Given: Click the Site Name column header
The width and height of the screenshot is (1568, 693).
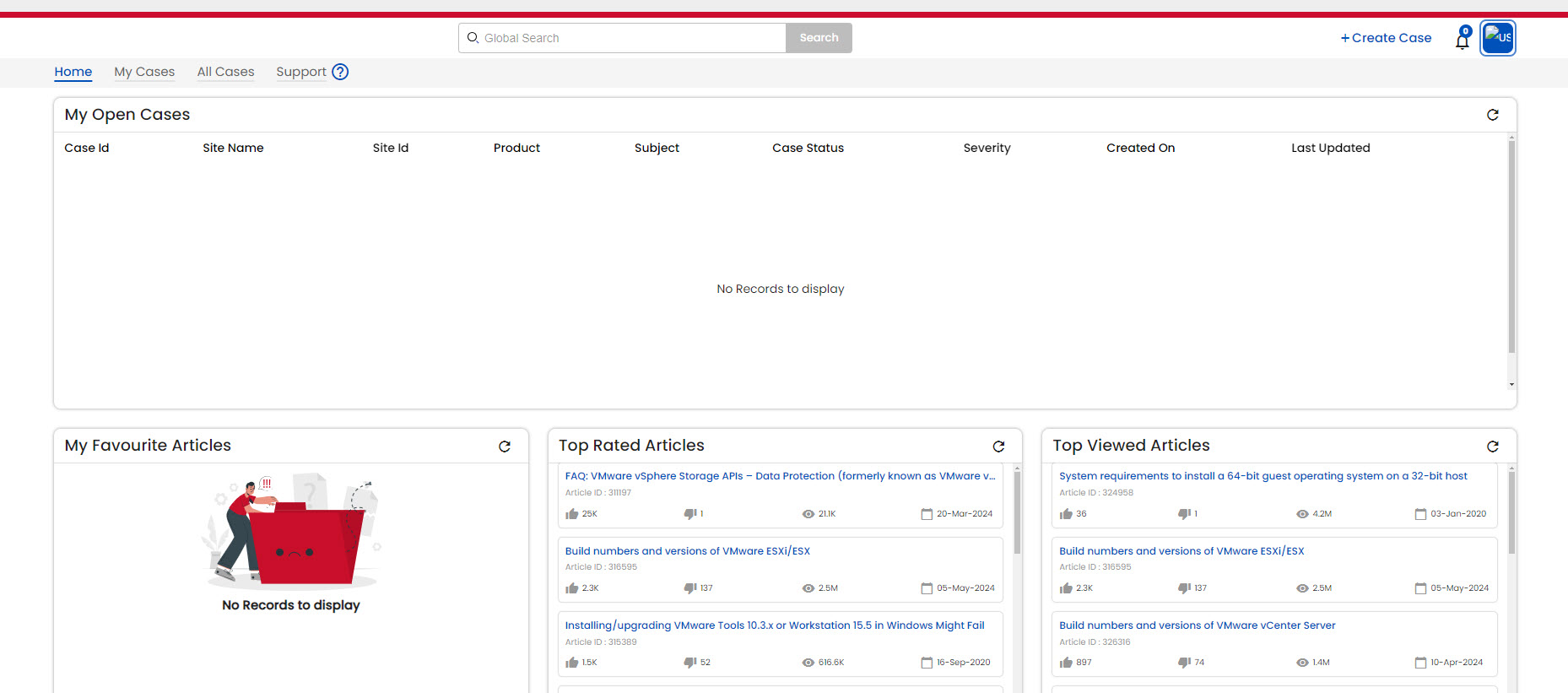Looking at the screenshot, I should point(233,148).
